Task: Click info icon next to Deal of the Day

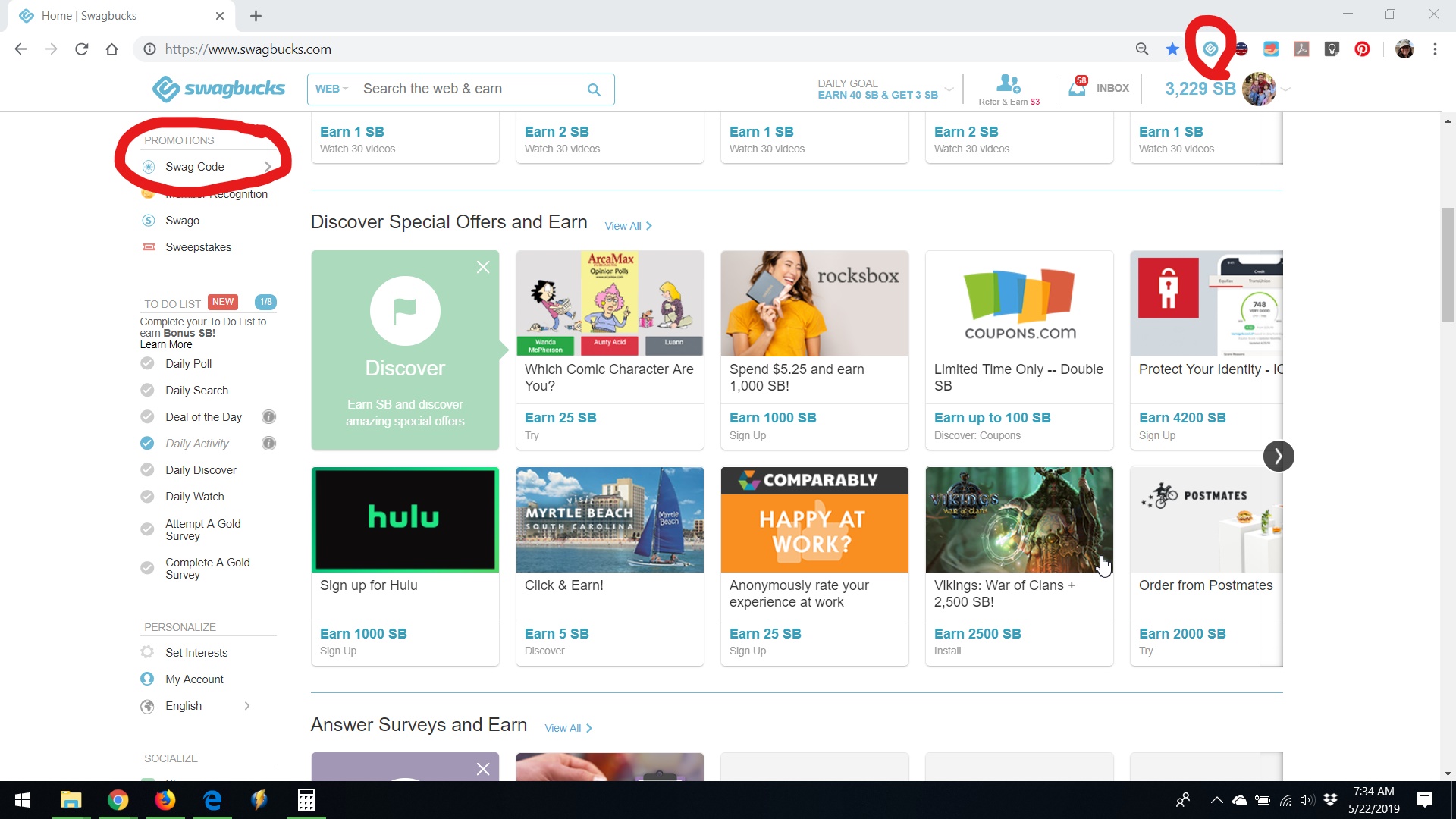Action: [x=268, y=417]
